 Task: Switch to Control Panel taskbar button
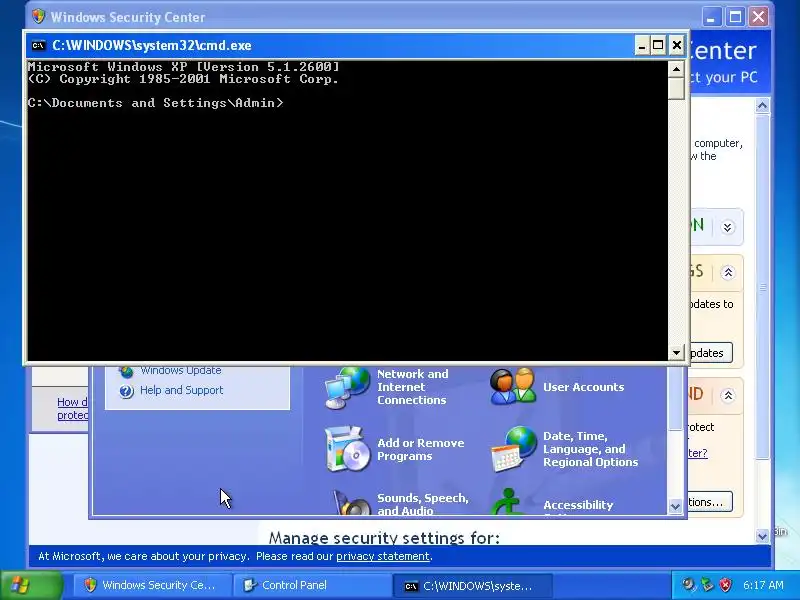(x=312, y=585)
